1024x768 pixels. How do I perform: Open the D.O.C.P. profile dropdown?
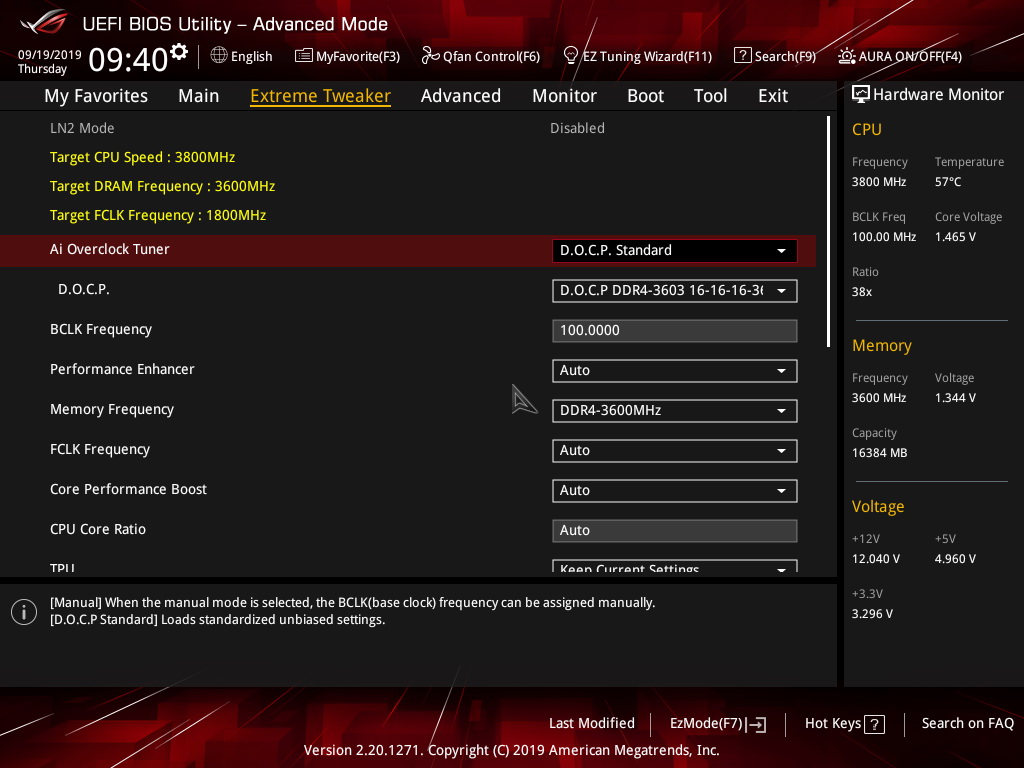tap(674, 291)
